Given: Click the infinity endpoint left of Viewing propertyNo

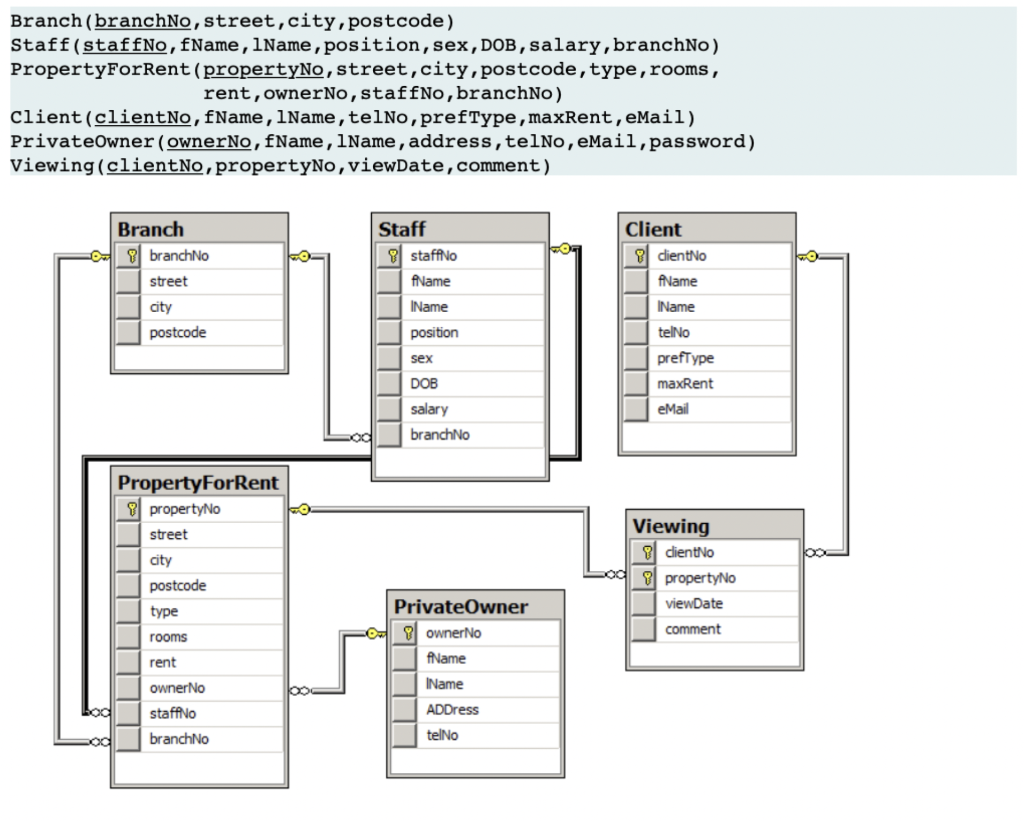Looking at the screenshot, I should click(x=615, y=574).
